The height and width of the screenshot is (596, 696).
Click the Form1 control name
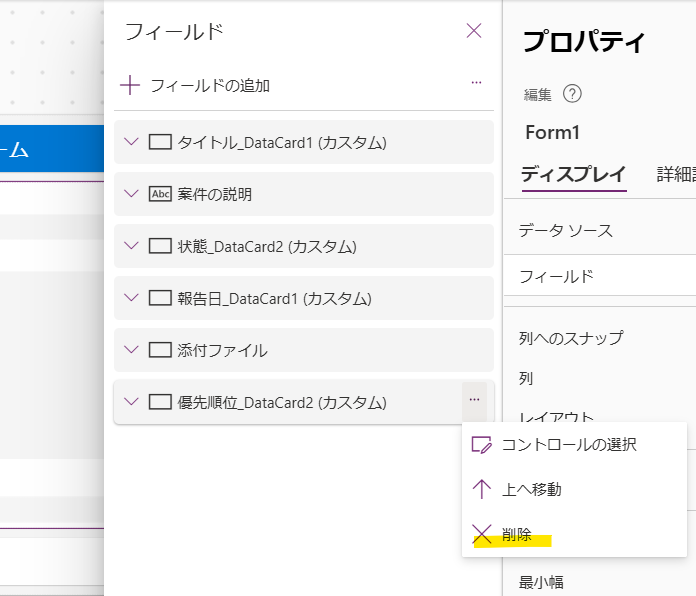(553, 132)
